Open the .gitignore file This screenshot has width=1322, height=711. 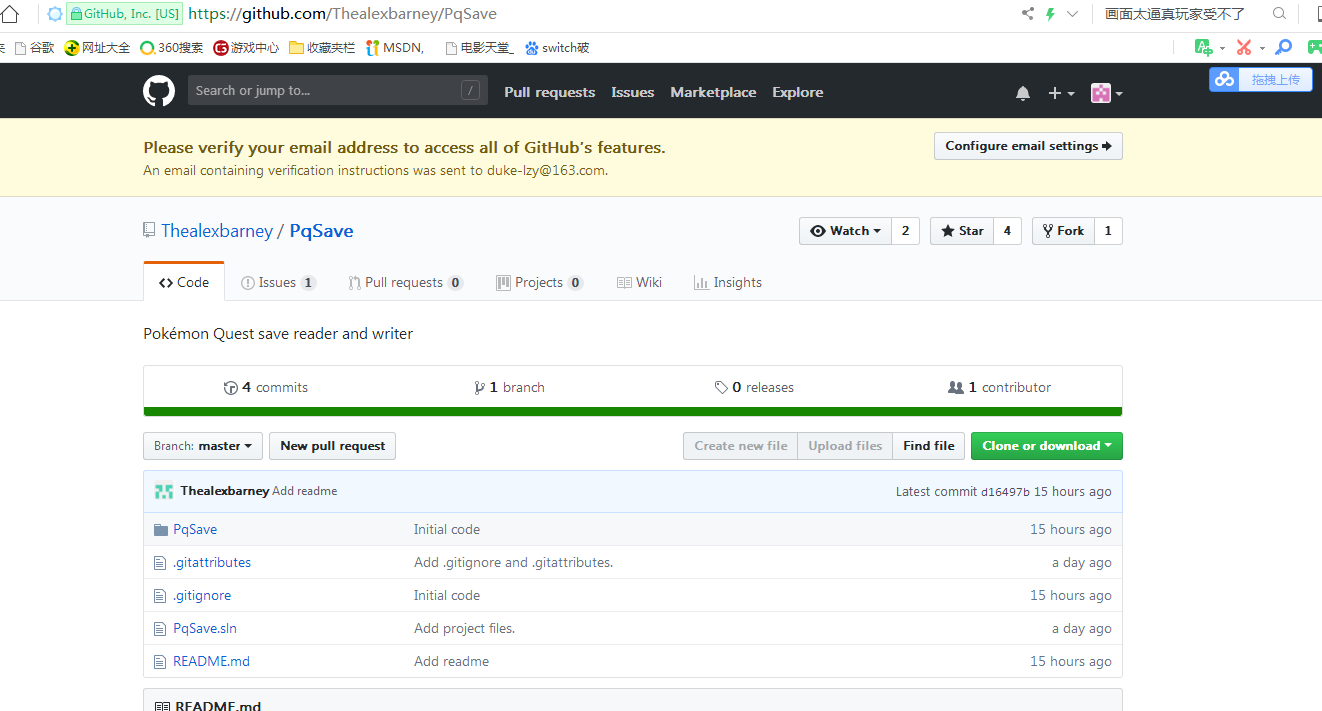coord(202,595)
